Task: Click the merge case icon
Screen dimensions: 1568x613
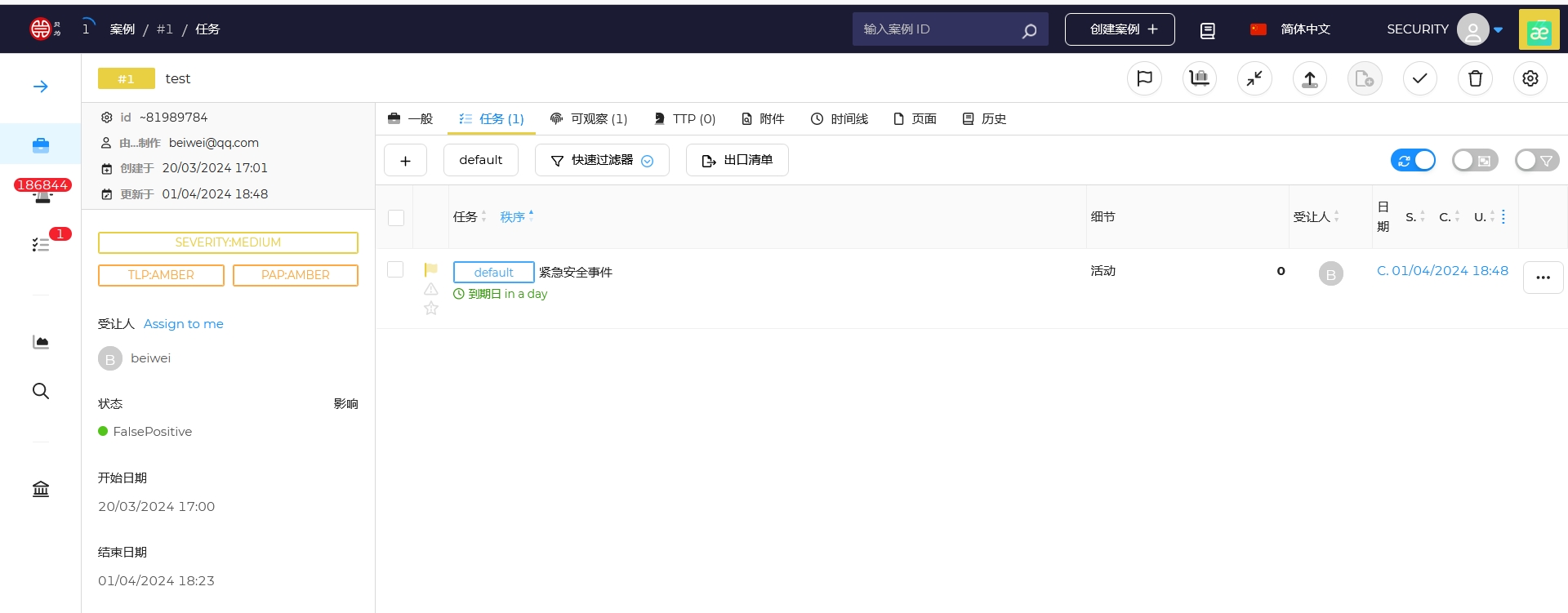Action: coord(1200,78)
